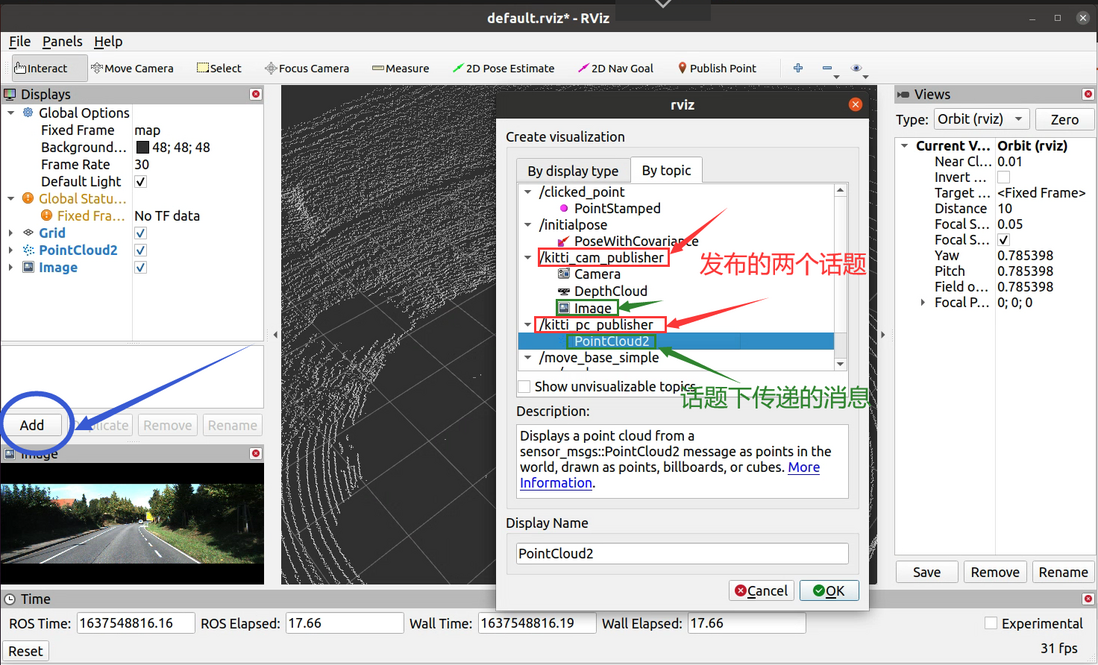Expand the Grid display node
The width and height of the screenshot is (1098, 665).
(x=11, y=232)
